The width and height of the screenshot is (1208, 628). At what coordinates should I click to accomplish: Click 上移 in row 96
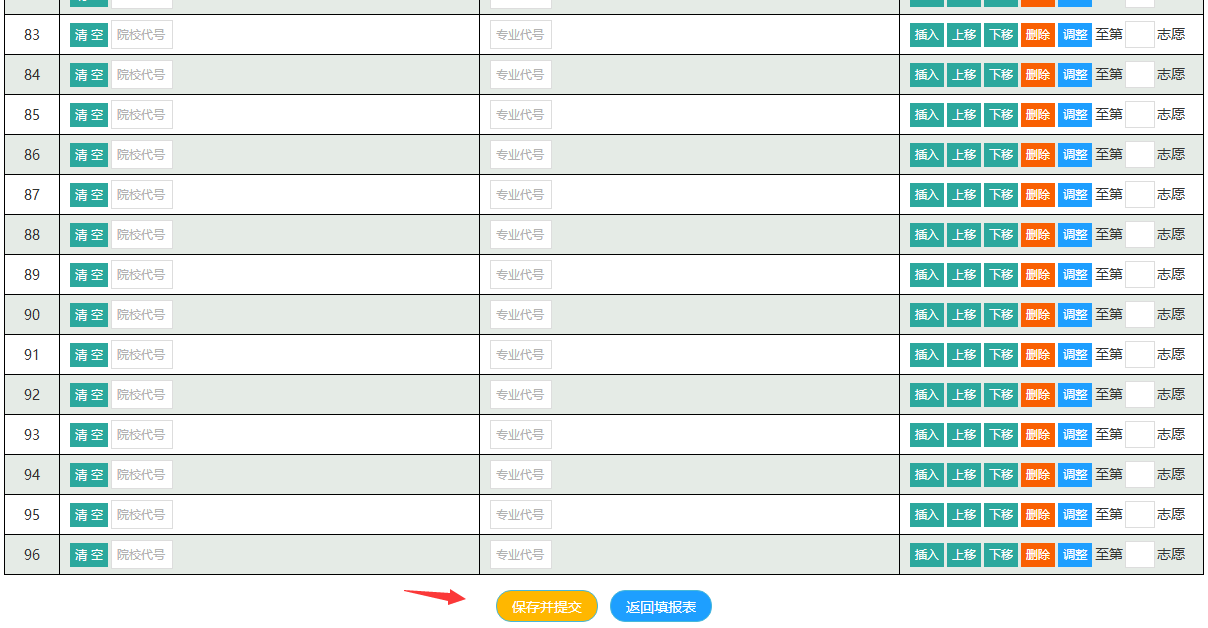tap(964, 555)
